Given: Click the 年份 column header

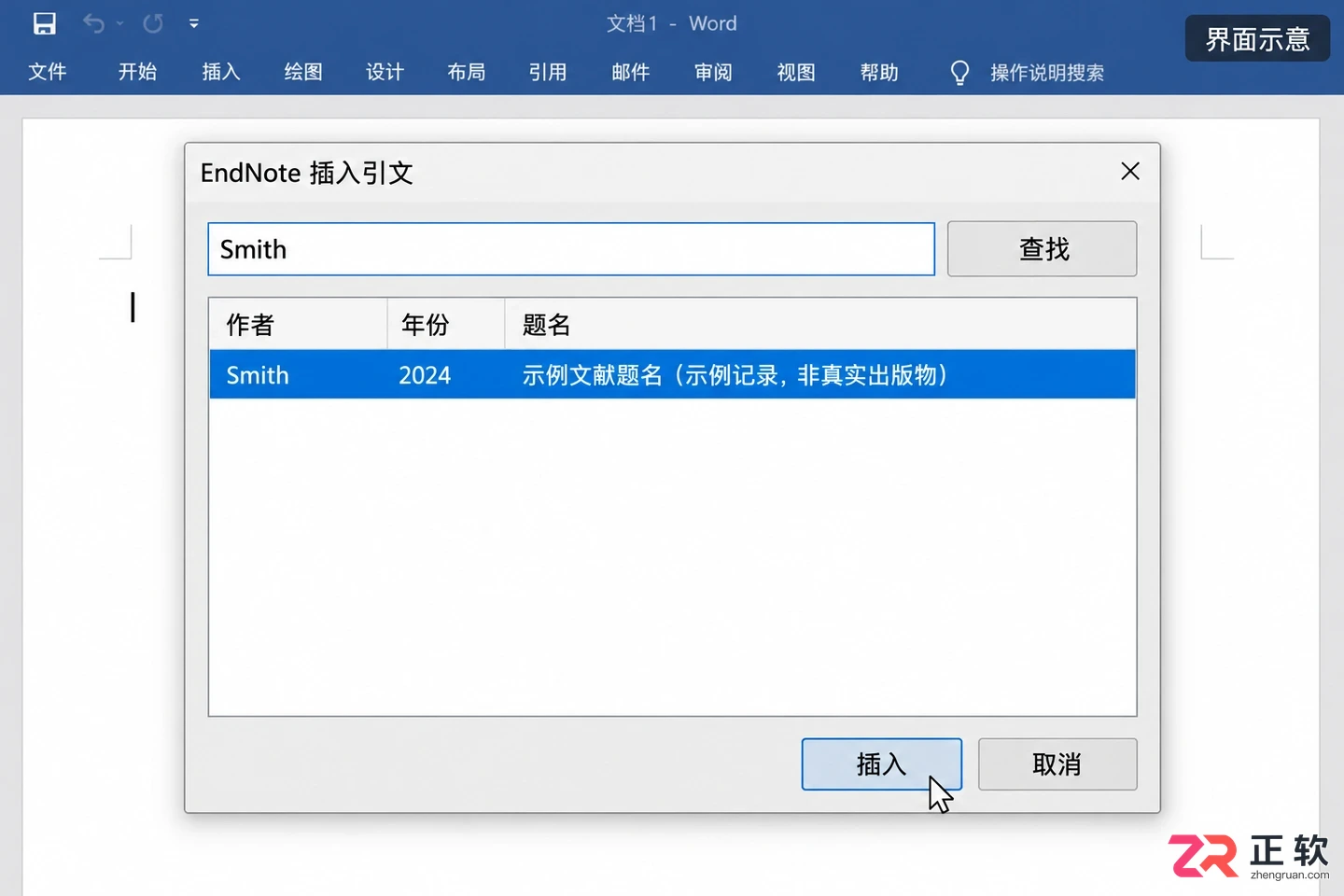Looking at the screenshot, I should click(x=446, y=325).
